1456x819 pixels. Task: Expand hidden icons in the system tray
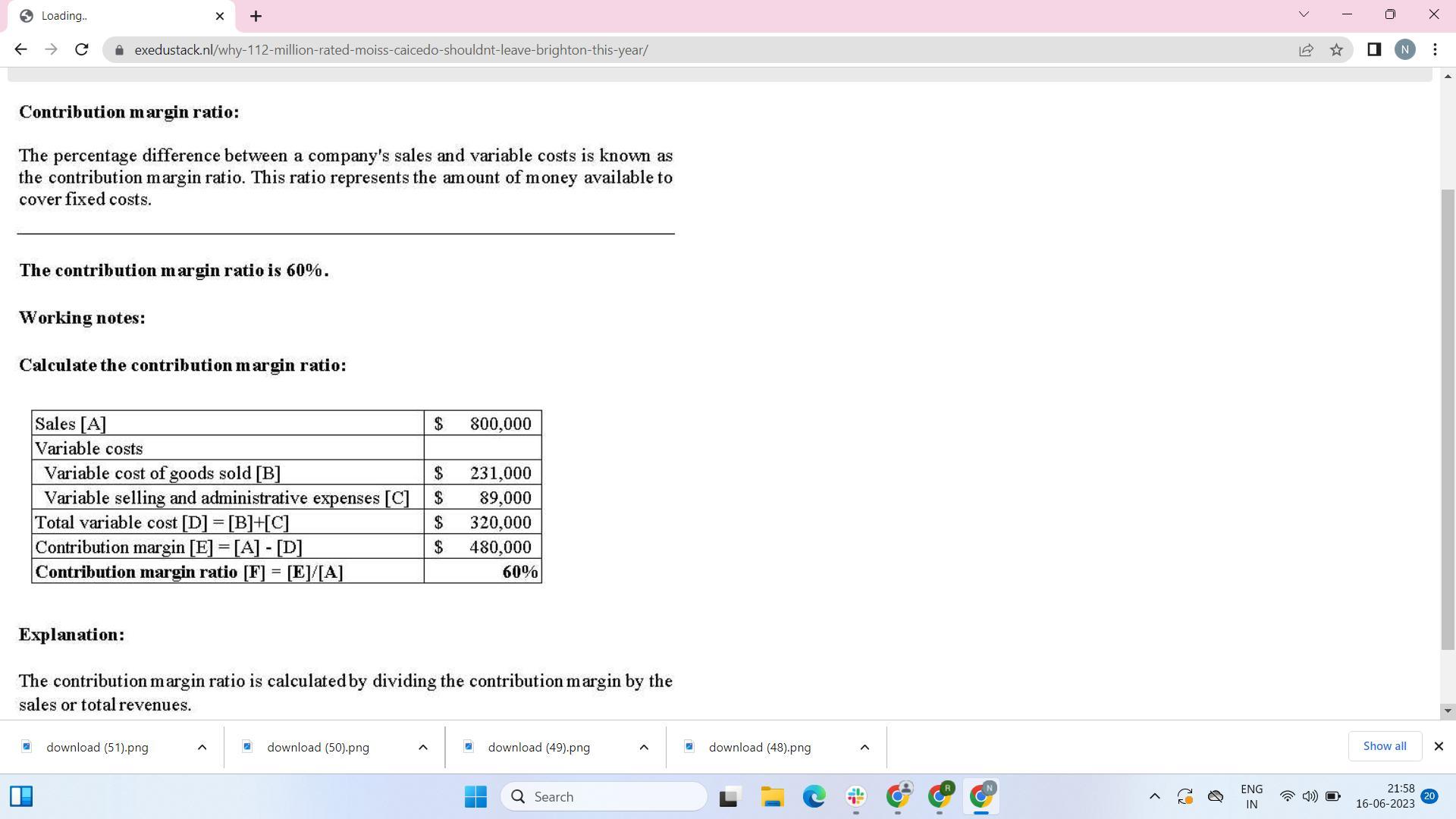[1155, 796]
